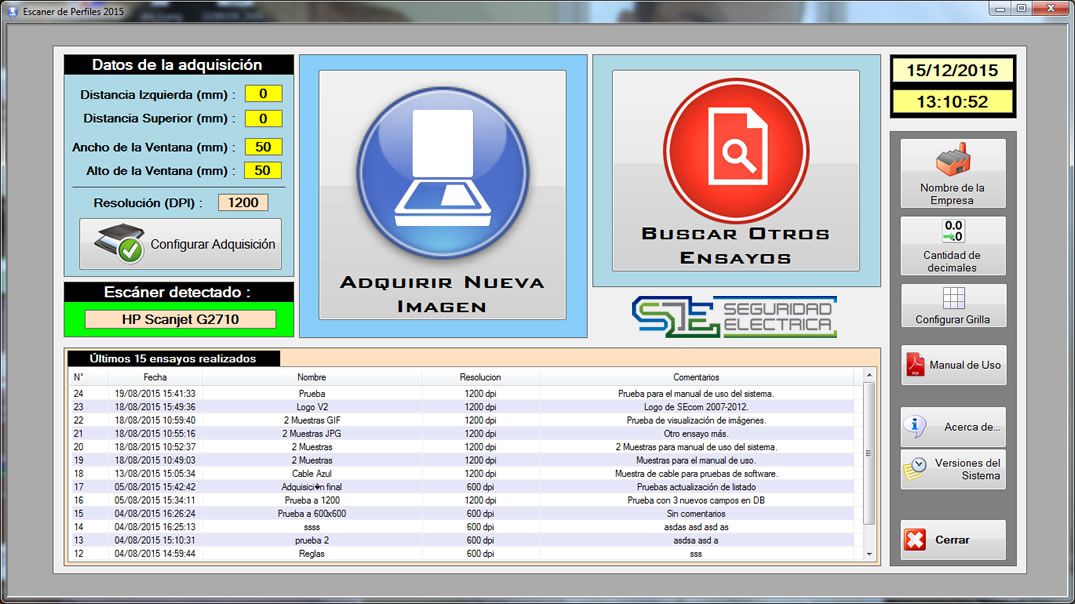
Task: Open the Configurar Grilla grid icon
Action: pyautogui.click(x=952, y=299)
